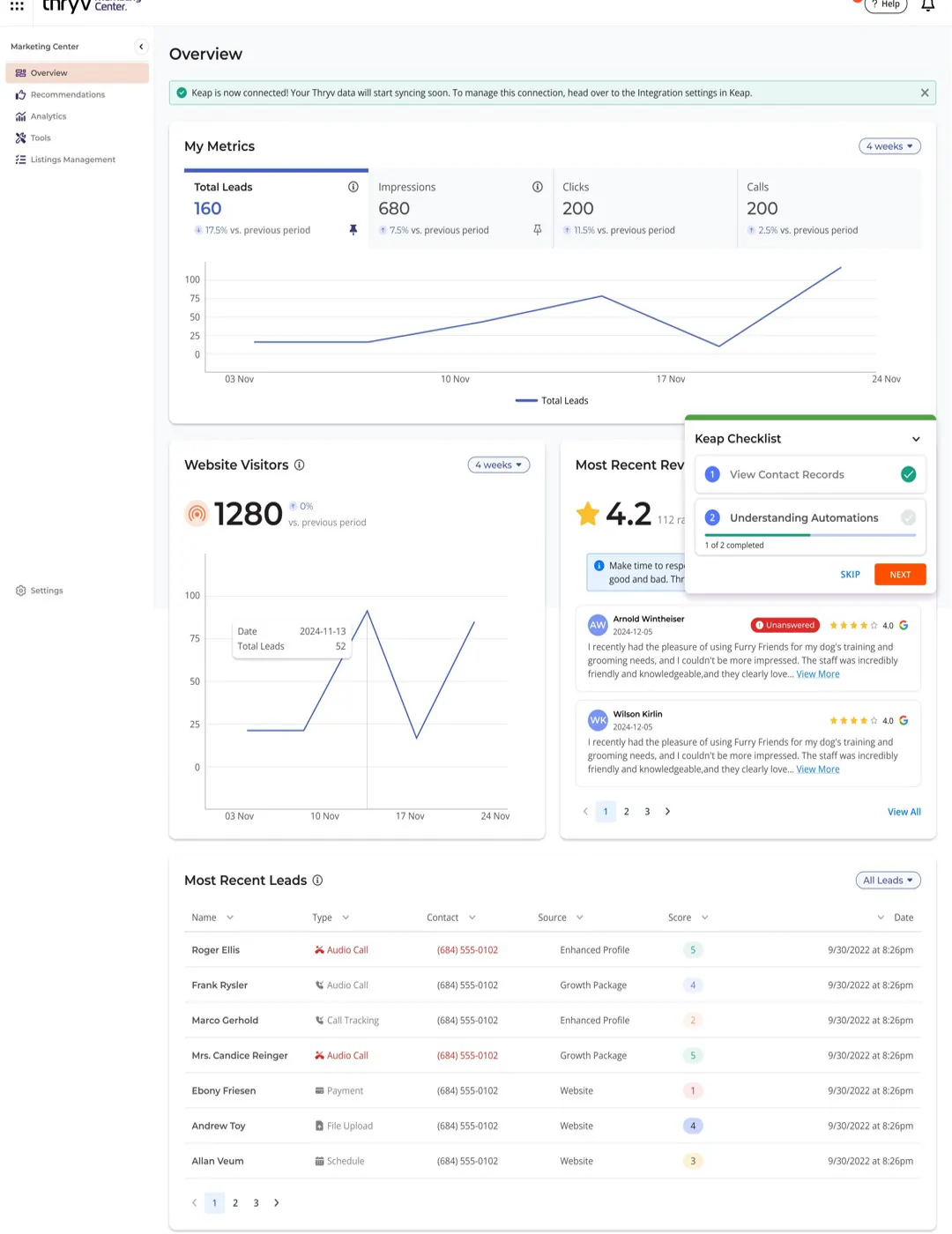
Task: Dismiss the Keap connected banner
Action: 925,93
